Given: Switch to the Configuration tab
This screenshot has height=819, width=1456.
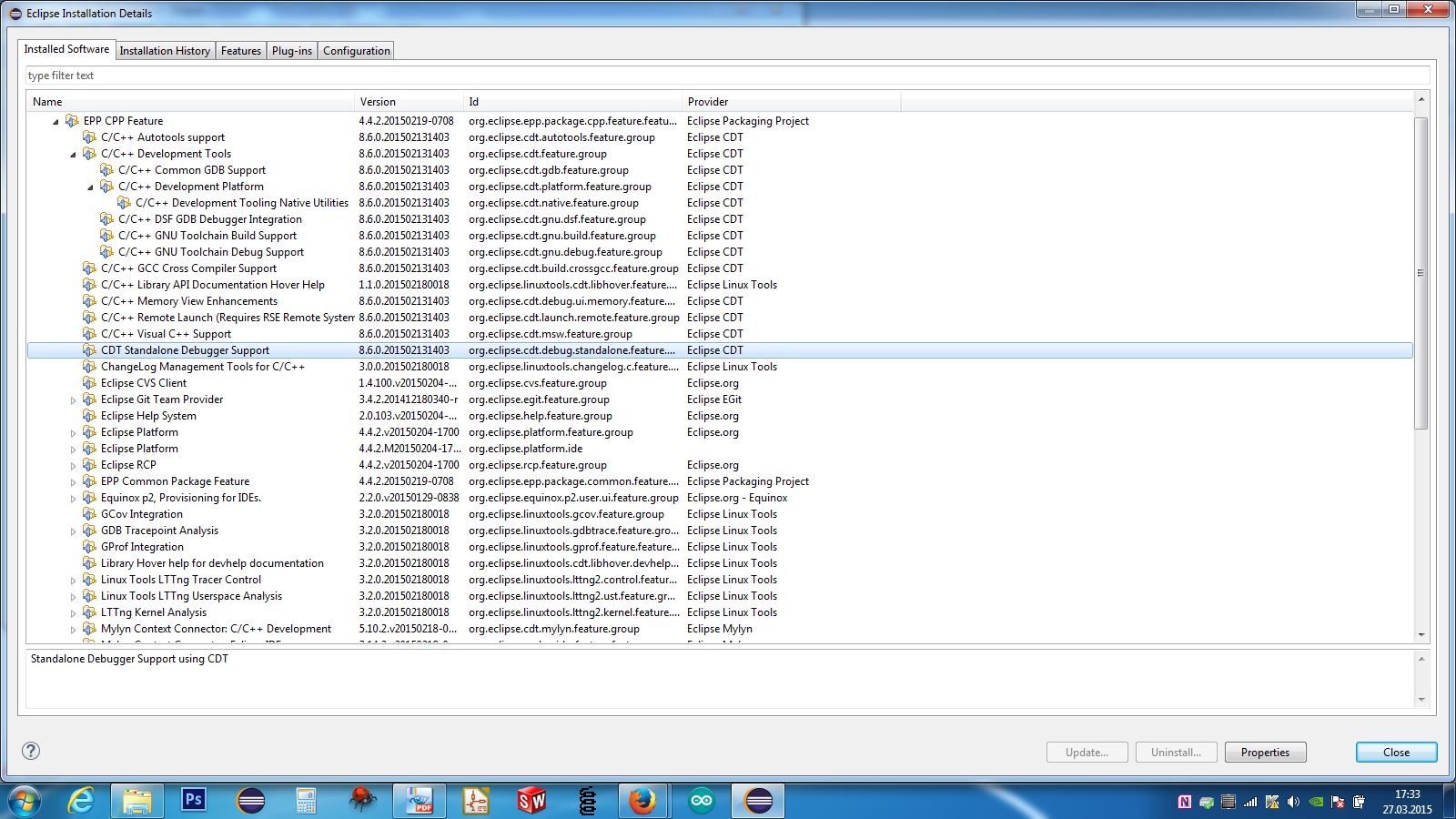Looking at the screenshot, I should [x=357, y=51].
